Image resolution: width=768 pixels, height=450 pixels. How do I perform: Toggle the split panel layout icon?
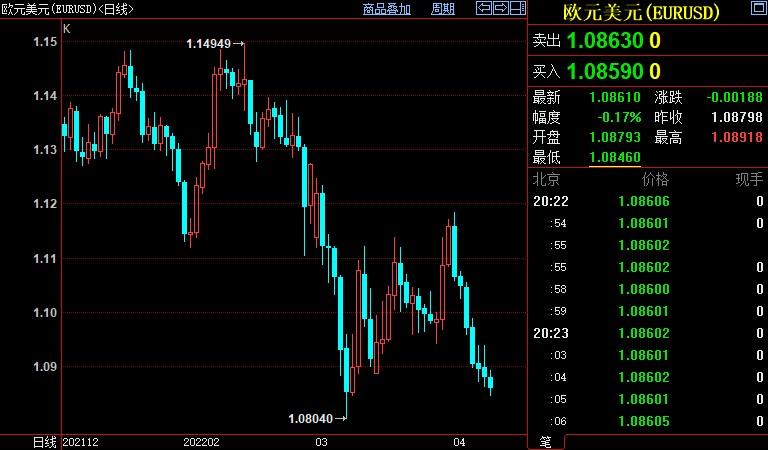pos(516,9)
